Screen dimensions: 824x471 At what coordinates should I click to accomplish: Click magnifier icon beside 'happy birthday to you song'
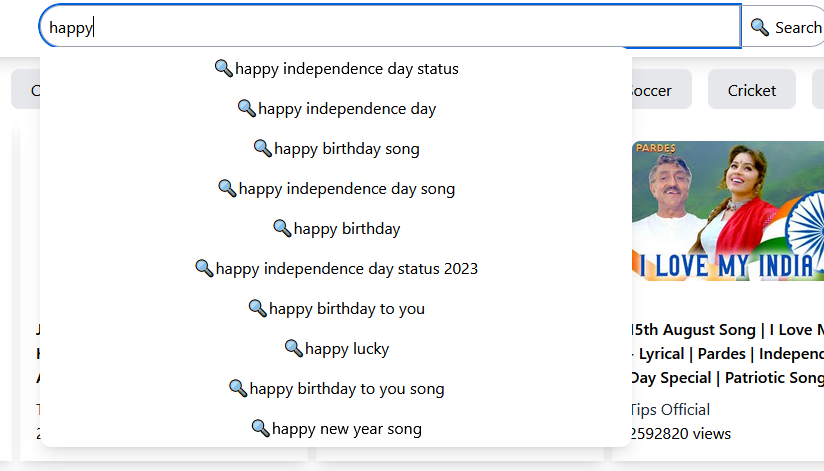(238, 387)
